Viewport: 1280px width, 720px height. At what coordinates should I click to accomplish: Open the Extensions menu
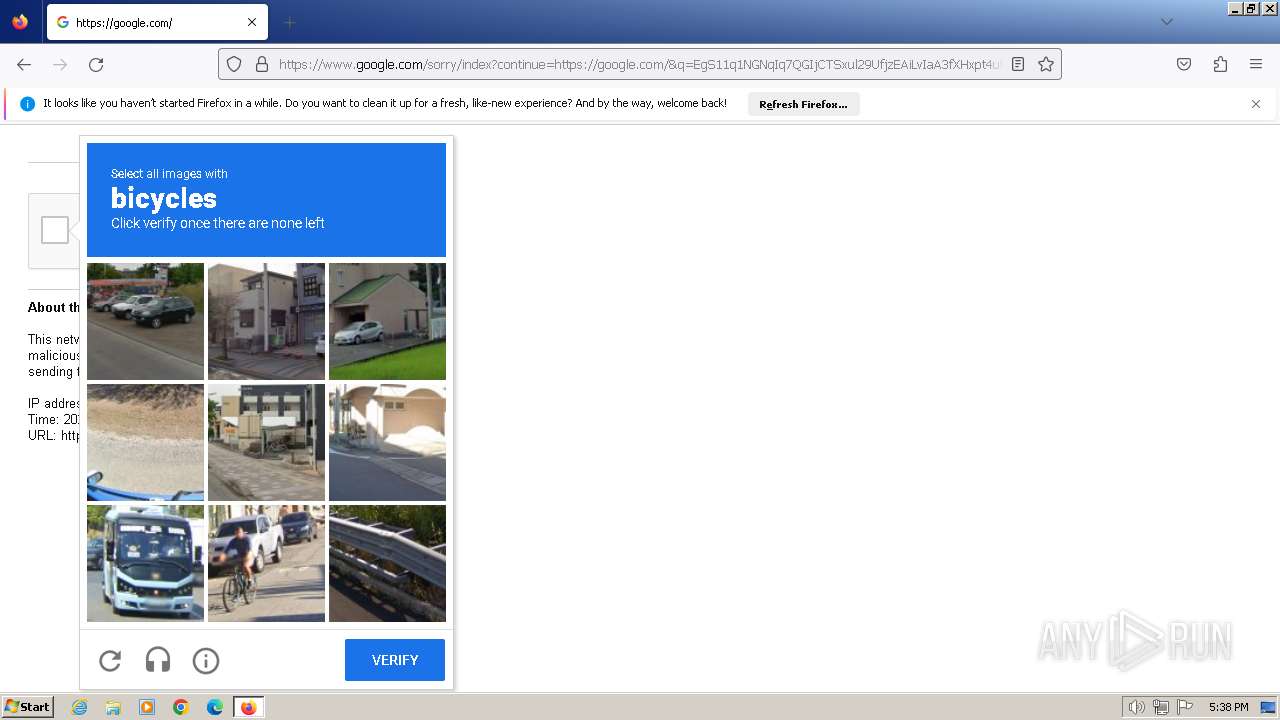coord(1220,64)
